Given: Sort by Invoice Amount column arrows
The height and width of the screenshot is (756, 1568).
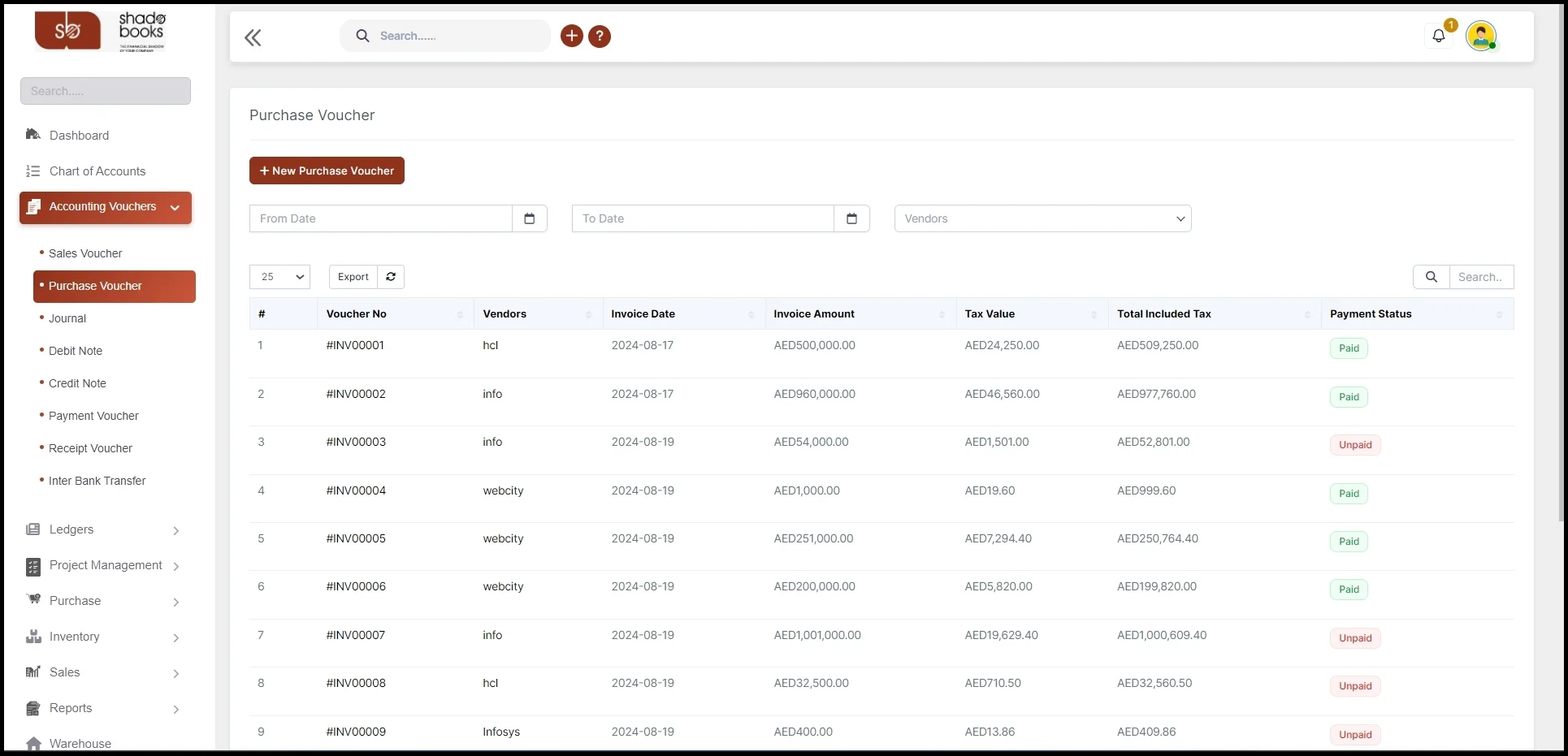Looking at the screenshot, I should (x=942, y=314).
